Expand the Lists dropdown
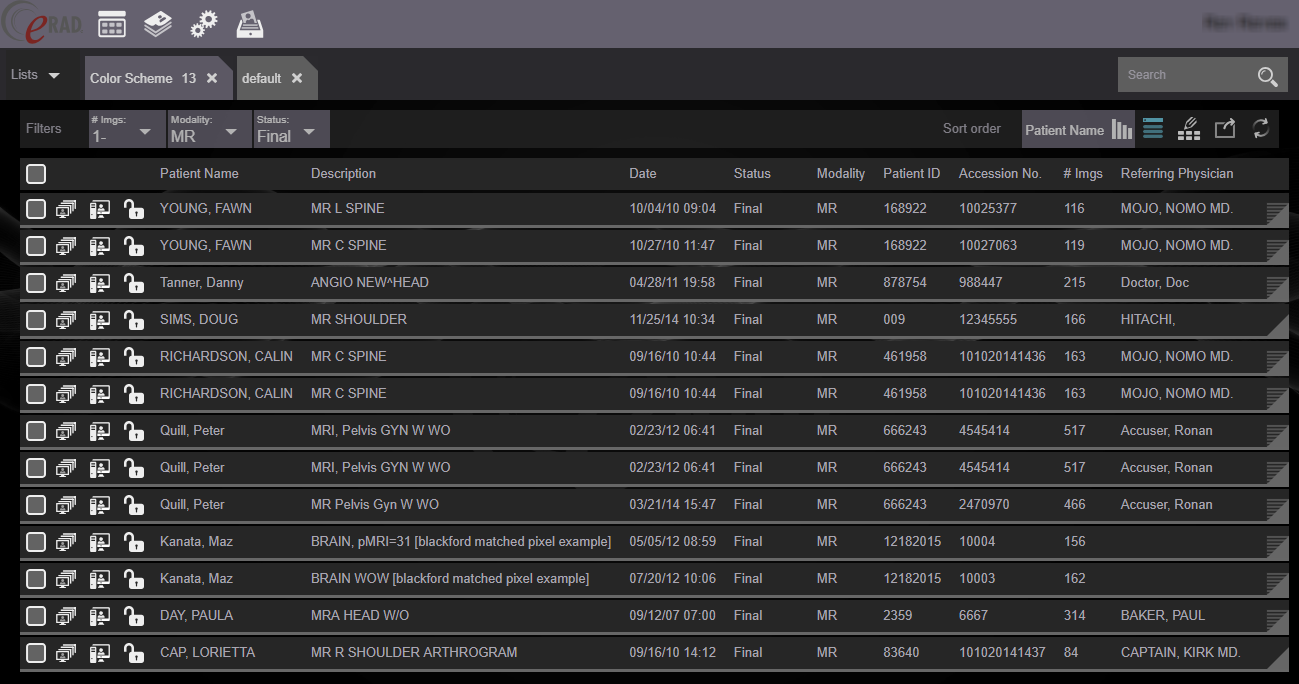1299x684 pixels. click(36, 76)
